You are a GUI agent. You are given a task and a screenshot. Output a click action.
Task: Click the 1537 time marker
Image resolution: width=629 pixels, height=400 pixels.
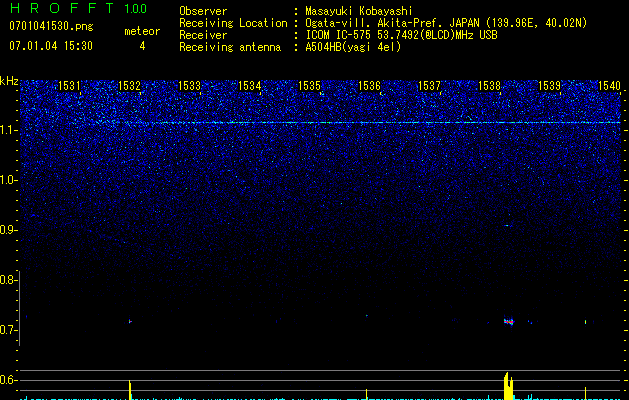(x=429, y=85)
